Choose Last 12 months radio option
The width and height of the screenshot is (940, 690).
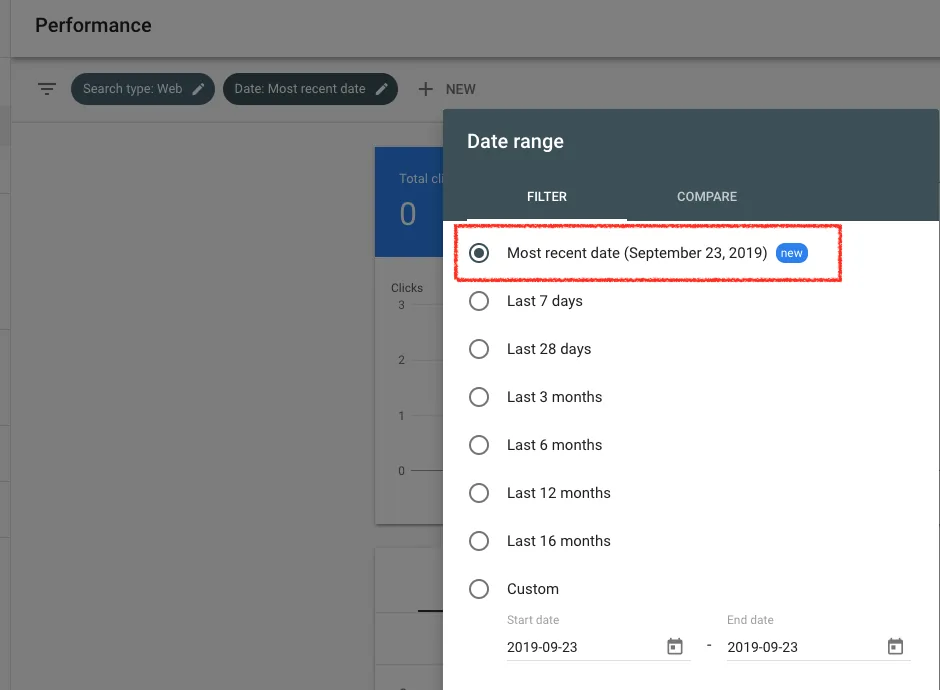479,493
